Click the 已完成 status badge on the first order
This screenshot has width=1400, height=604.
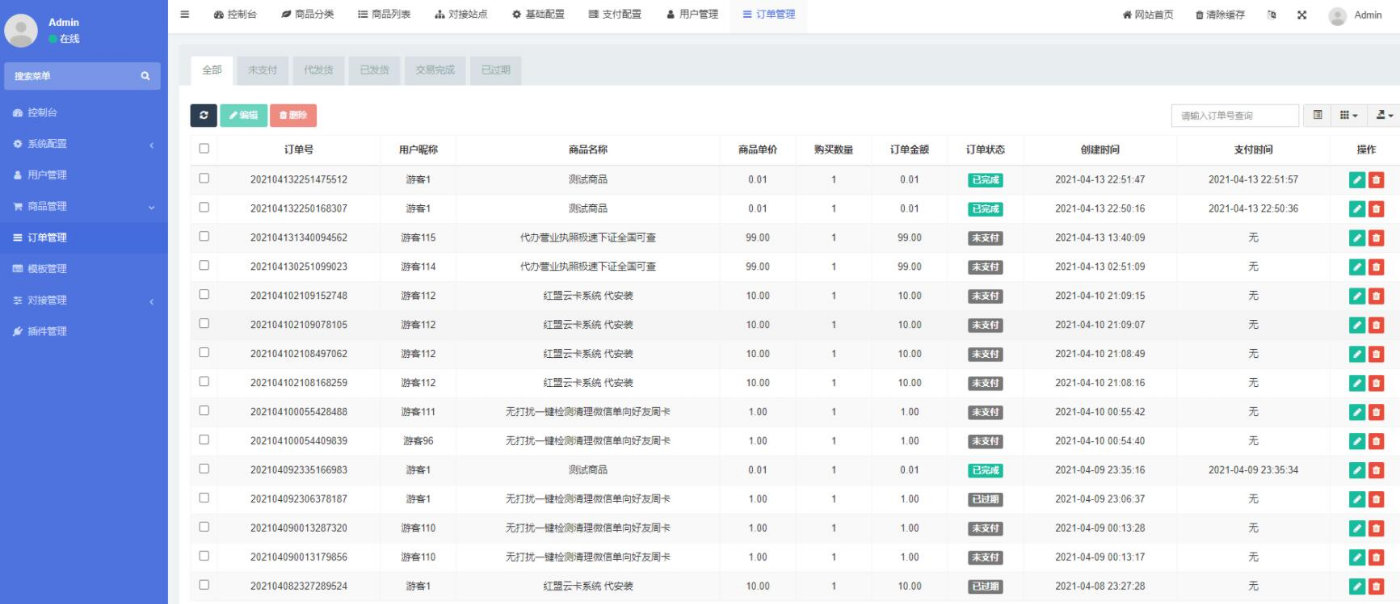tap(985, 181)
